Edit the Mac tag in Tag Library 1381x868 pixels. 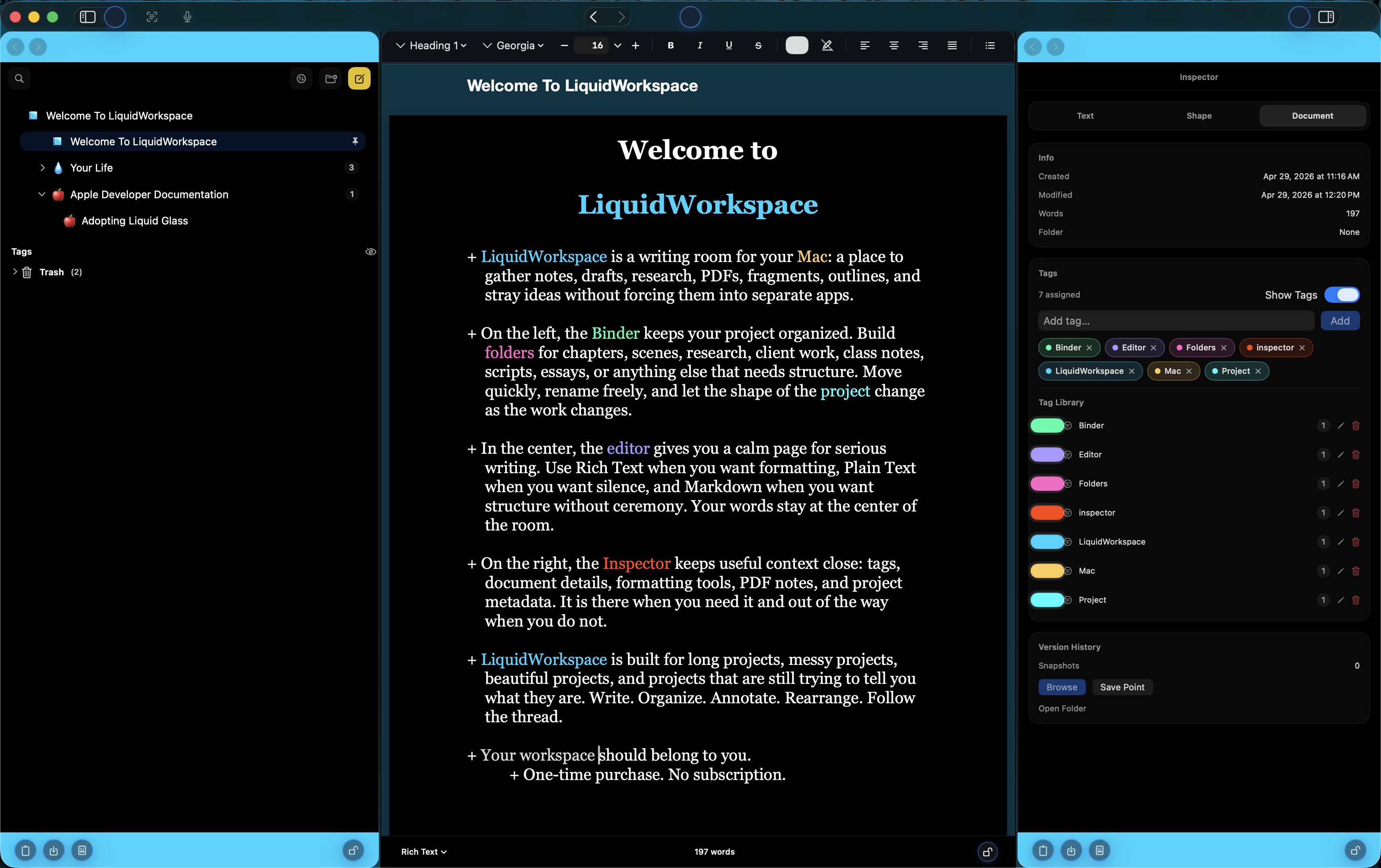click(x=1340, y=571)
